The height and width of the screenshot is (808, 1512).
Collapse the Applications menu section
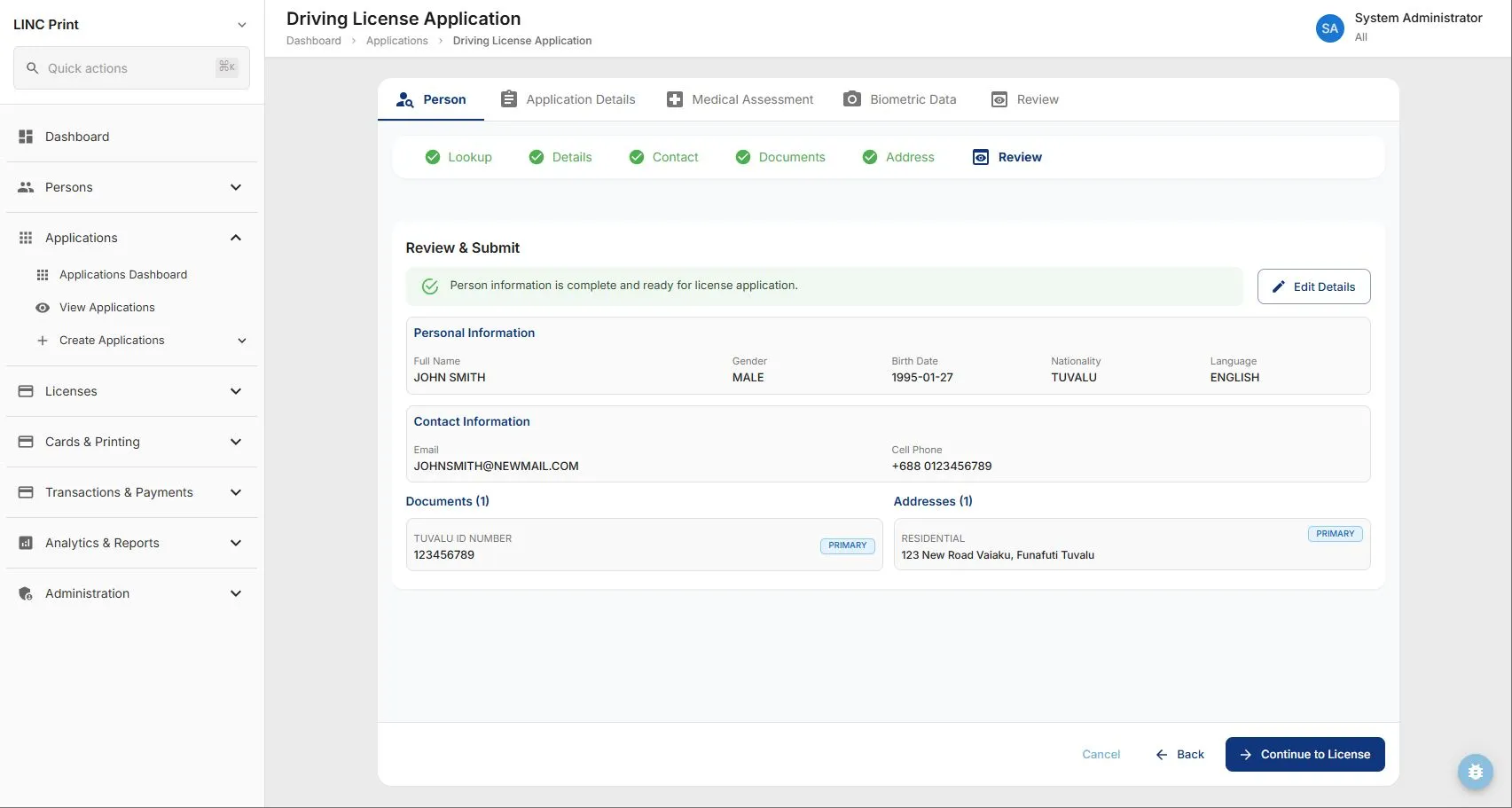coord(236,238)
